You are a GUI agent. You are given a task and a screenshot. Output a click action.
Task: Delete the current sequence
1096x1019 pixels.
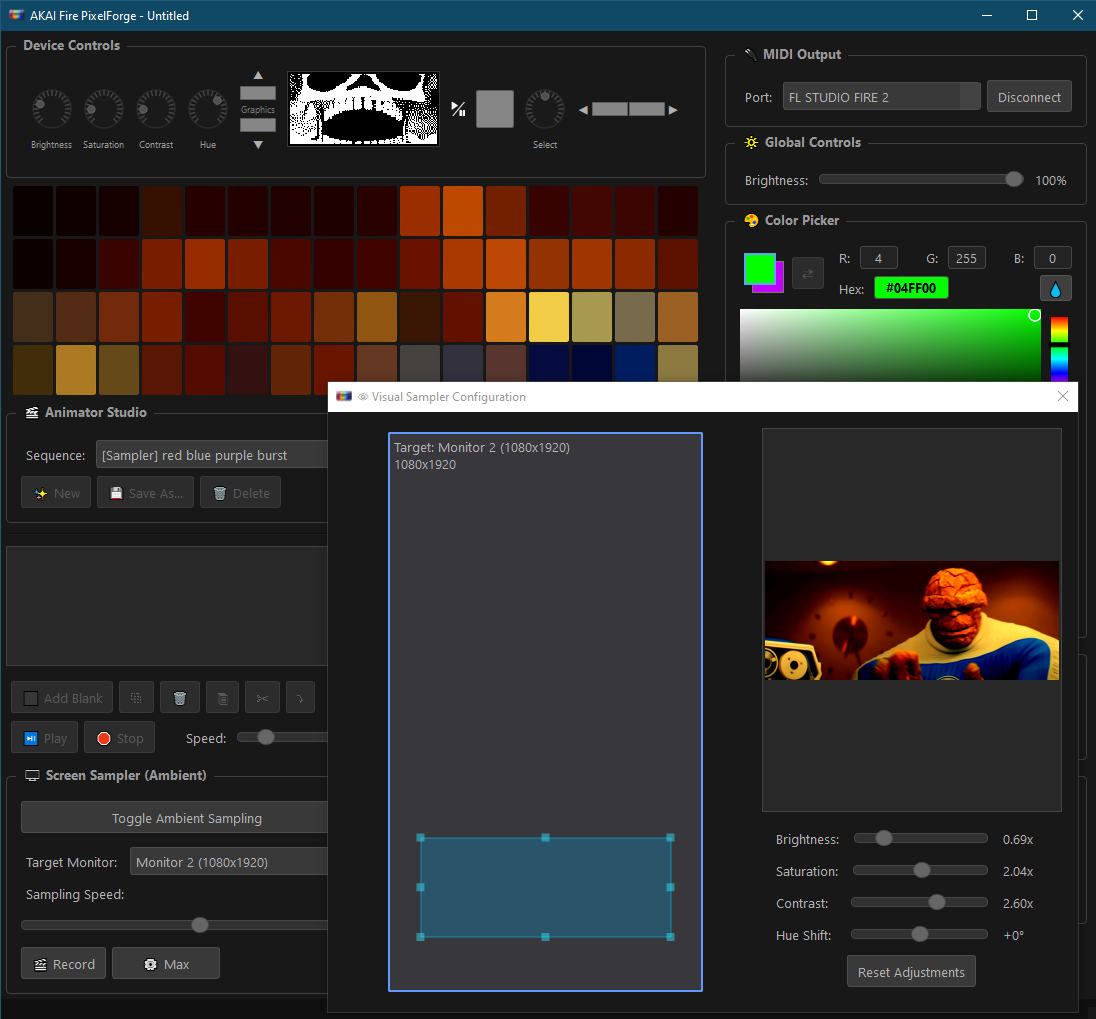tap(240, 493)
